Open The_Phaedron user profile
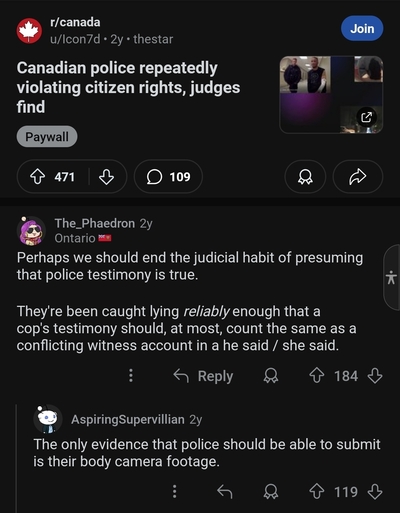This screenshot has width=400, height=513. pos(95,223)
